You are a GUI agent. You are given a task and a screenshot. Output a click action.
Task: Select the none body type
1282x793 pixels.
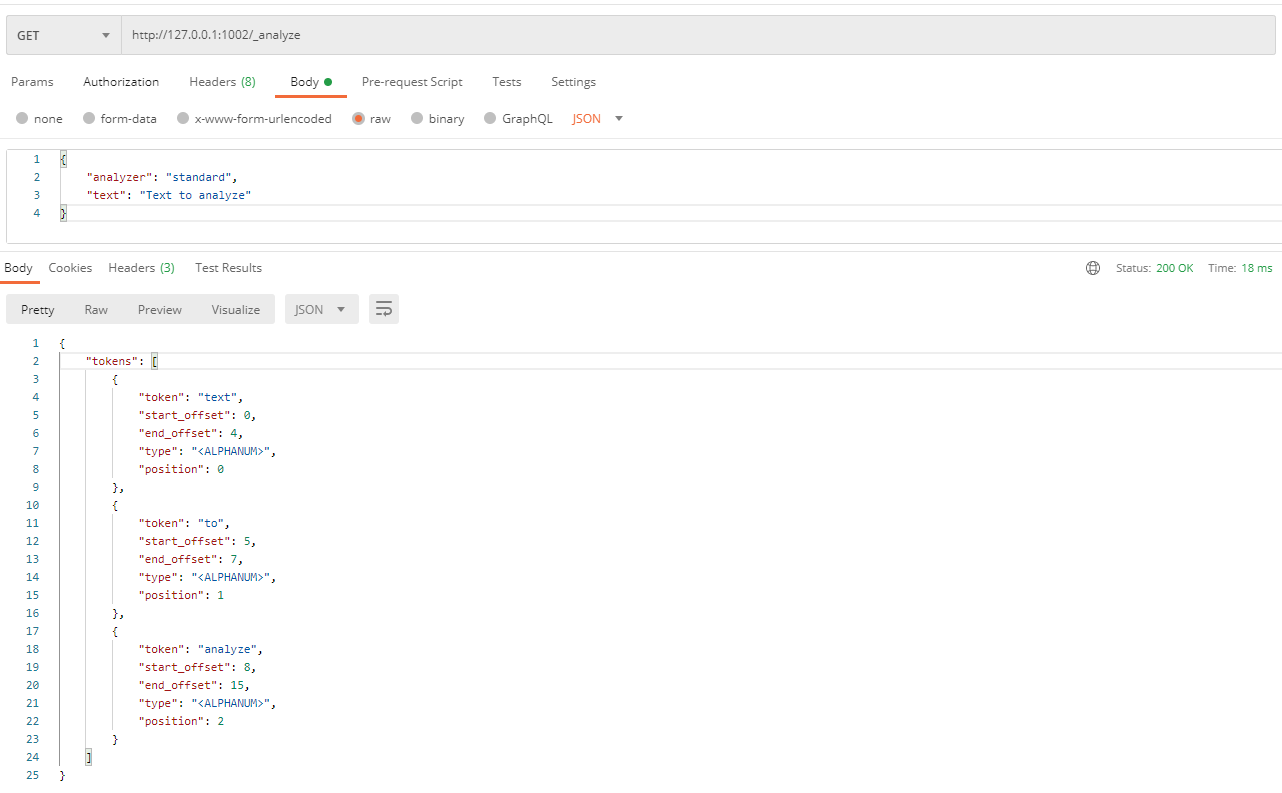click(39, 118)
